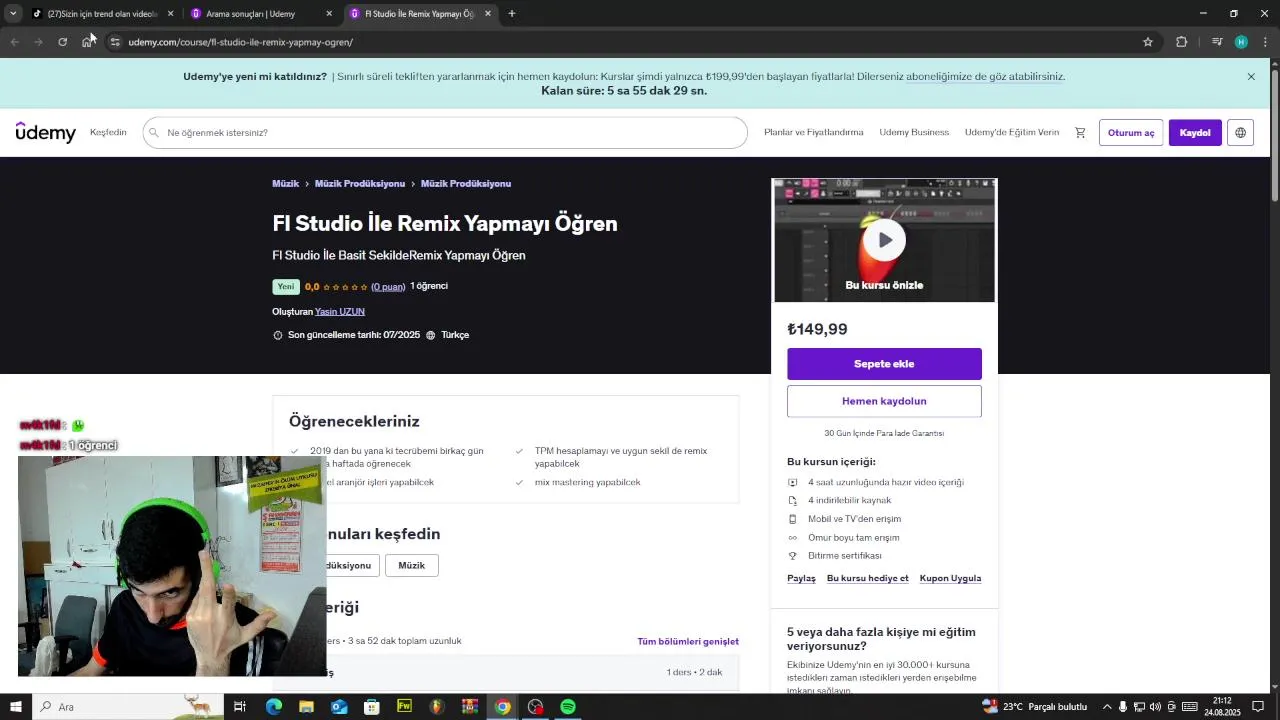Viewport: 1280px width, 720px height.
Task: Click the aboneliğimize de göz atabilirsiniz link
Action: (x=985, y=77)
